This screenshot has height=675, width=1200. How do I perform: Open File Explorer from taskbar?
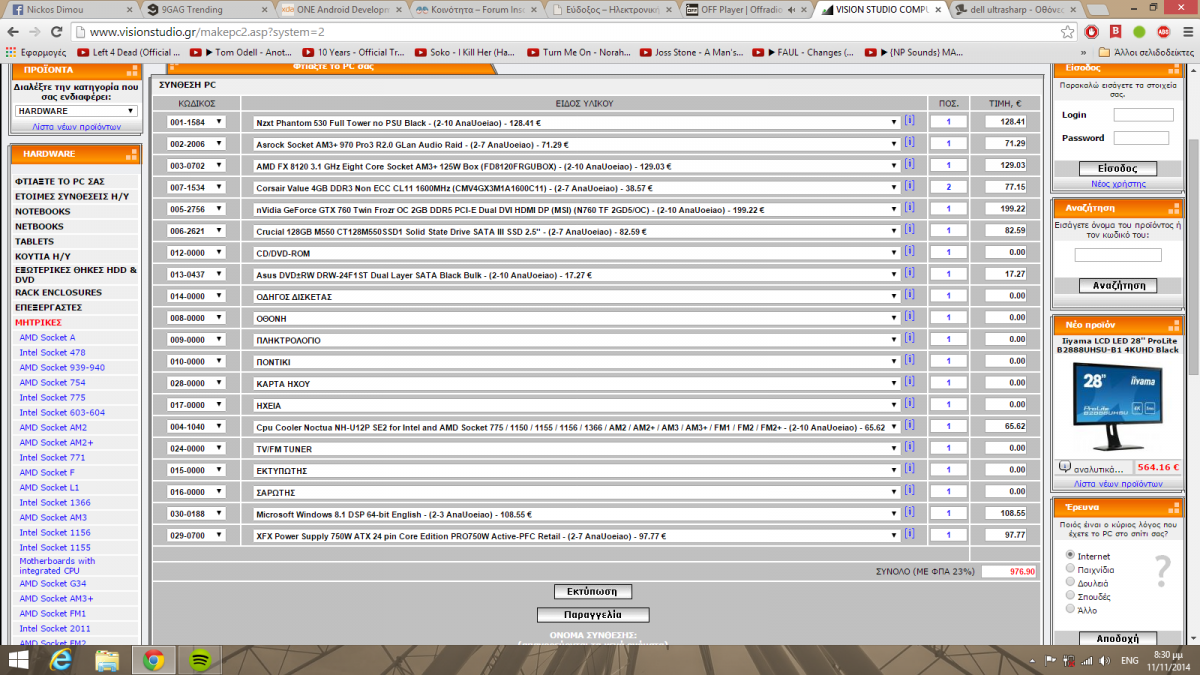107,660
